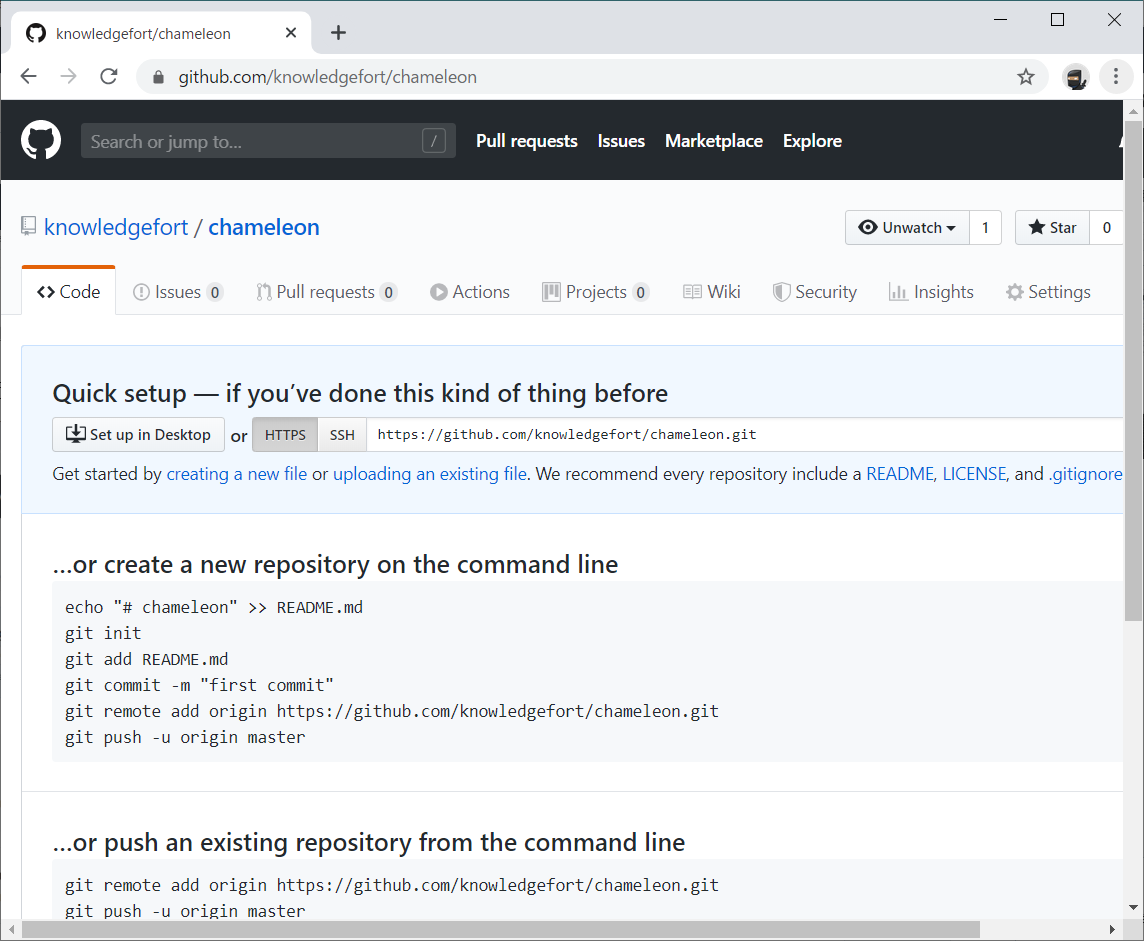The image size is (1144, 941).
Task: Click the horizontal scrollbar thumb
Action: 500,929
